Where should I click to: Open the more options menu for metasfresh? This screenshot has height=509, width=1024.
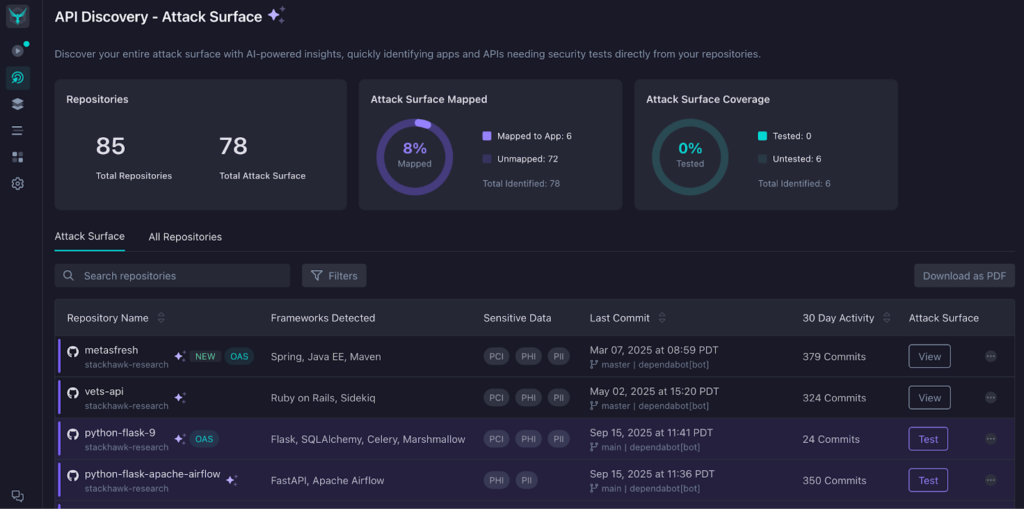pos(991,356)
